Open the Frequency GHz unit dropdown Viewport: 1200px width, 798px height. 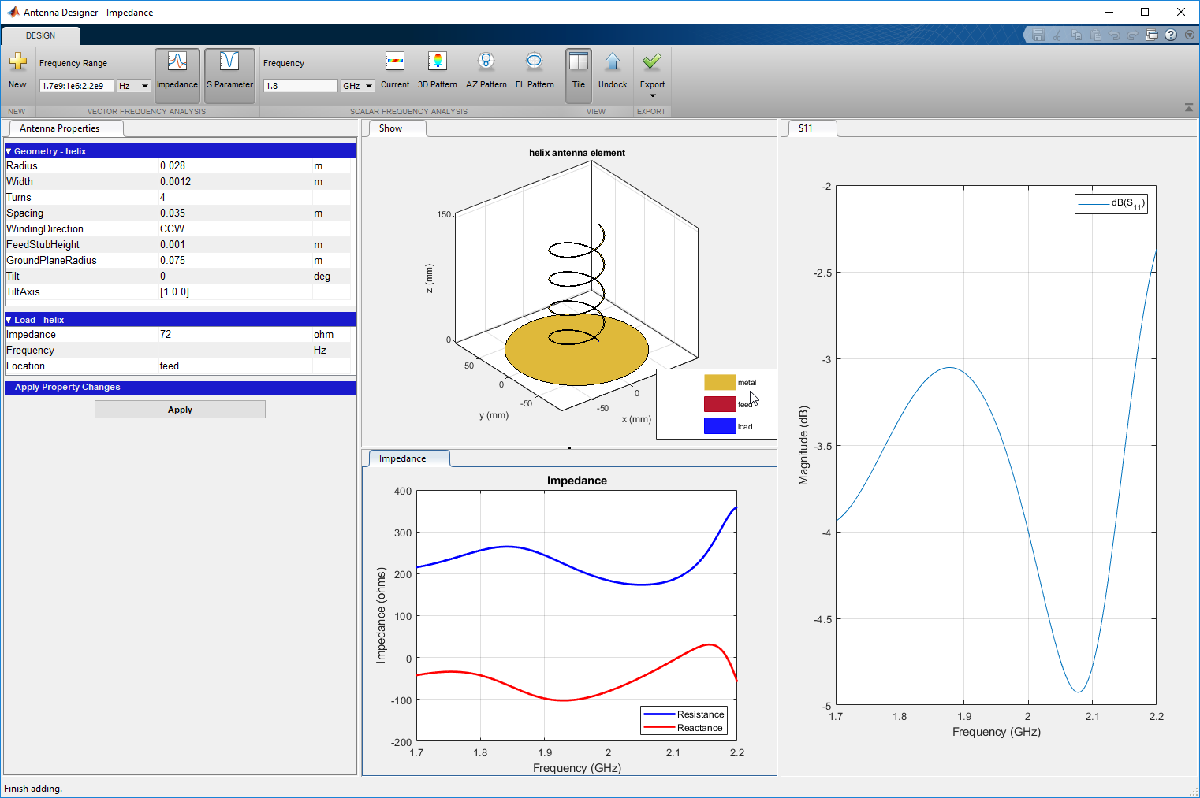coord(358,86)
